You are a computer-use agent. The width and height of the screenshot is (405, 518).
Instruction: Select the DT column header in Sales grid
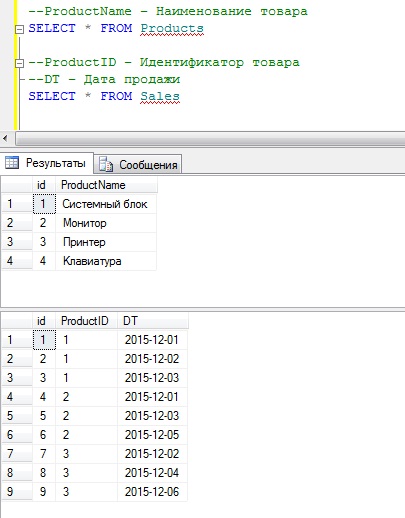[153, 321]
